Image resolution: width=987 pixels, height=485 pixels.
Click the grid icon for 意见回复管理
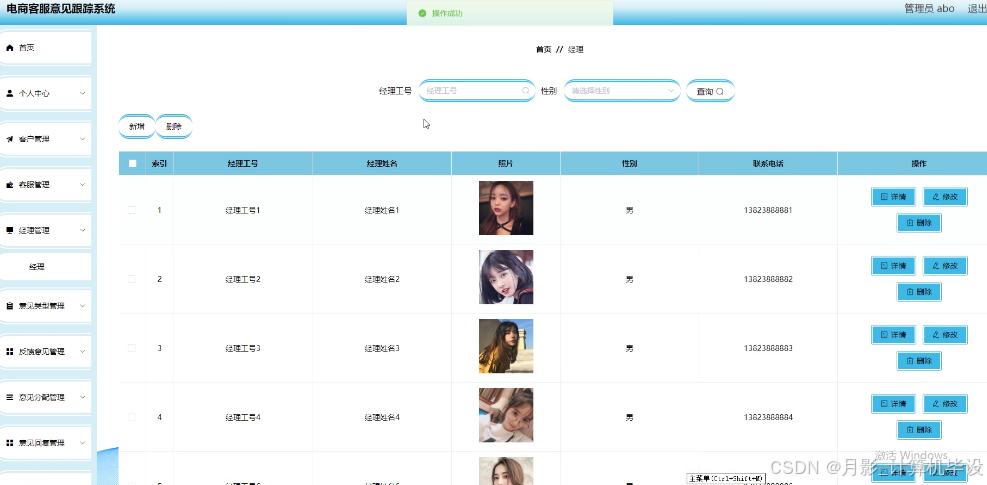click(9, 443)
